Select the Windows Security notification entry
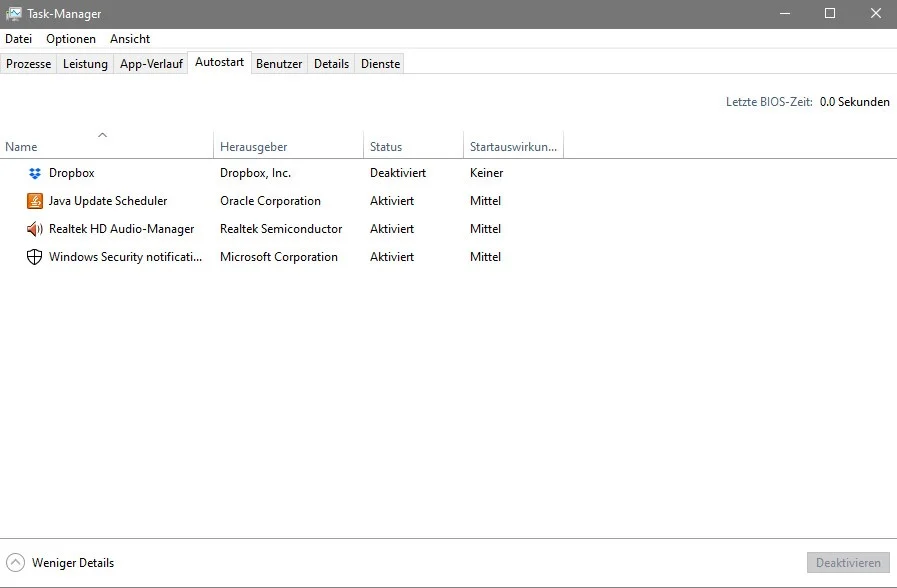The height and width of the screenshot is (588, 897). click(125, 257)
